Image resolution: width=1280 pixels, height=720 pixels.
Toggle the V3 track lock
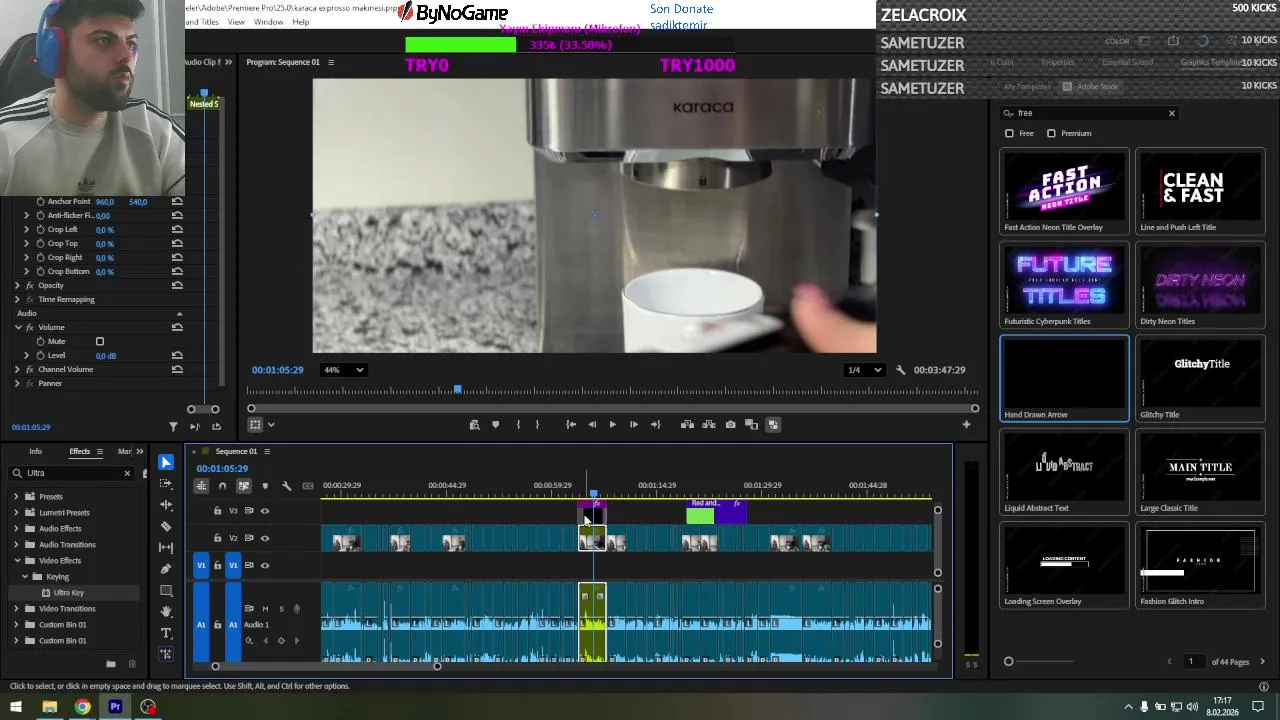217,511
